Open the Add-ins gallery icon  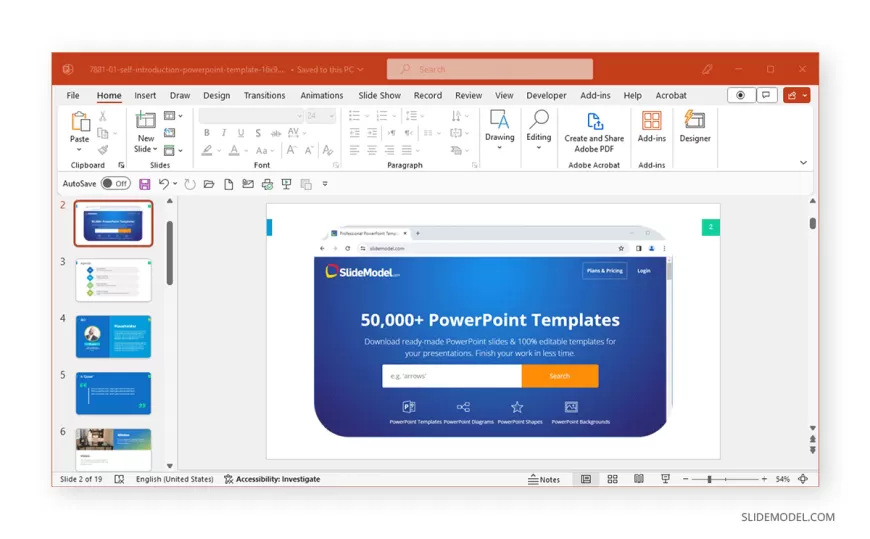coord(651,120)
